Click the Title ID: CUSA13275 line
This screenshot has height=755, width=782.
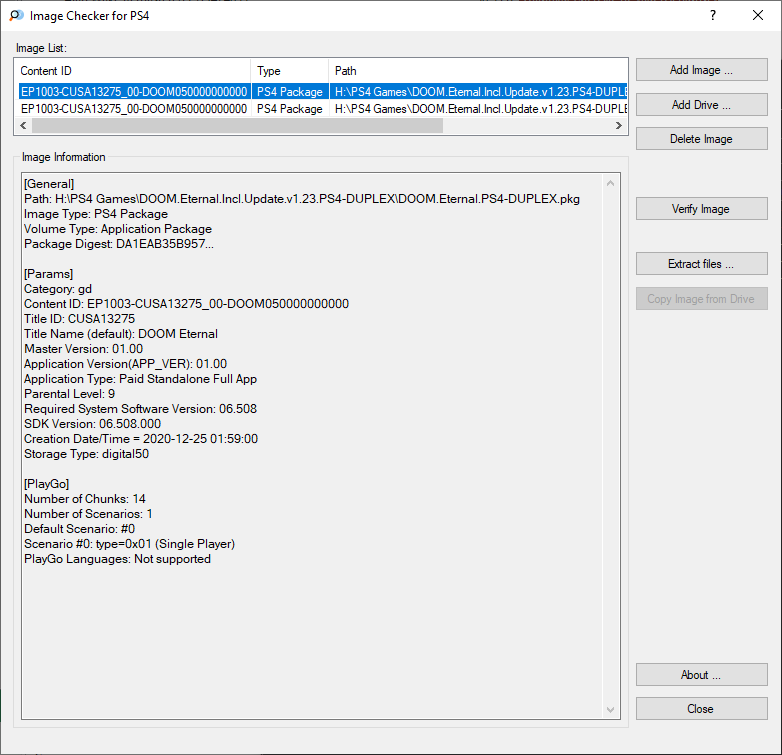click(79, 319)
